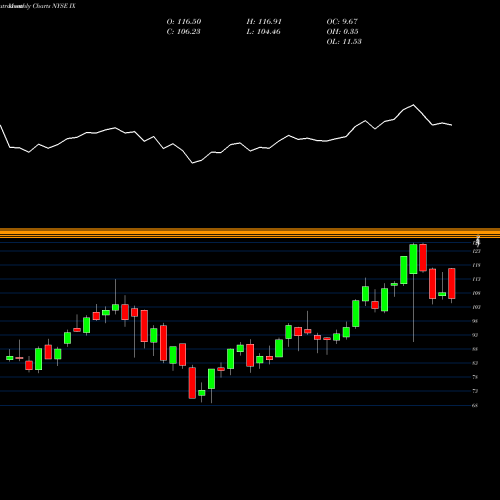Viewport: 500px width, 500px height.
Task: Click the last red candlestick on the right
Action: pyautogui.click(x=452, y=283)
